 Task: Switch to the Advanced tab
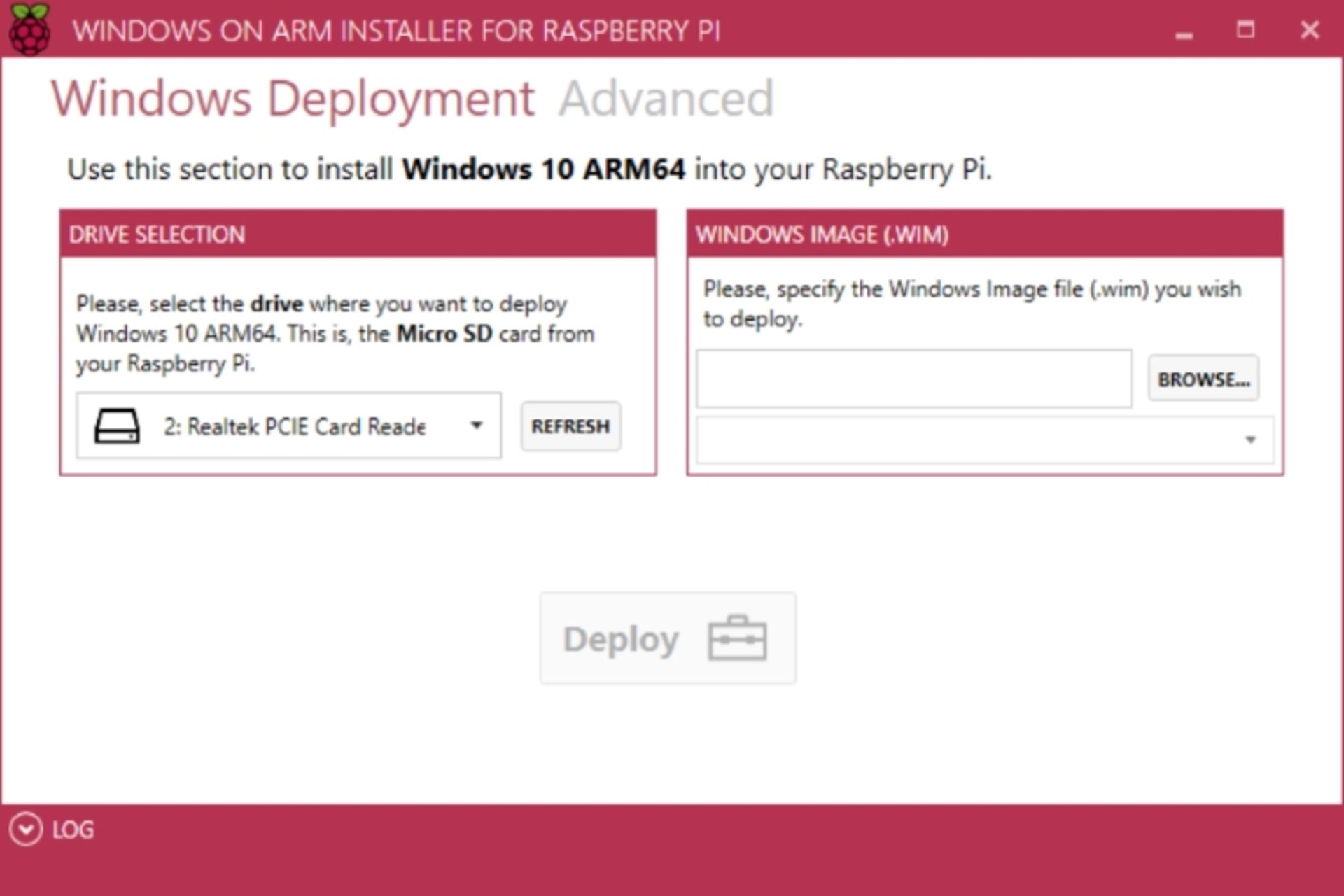coord(666,99)
